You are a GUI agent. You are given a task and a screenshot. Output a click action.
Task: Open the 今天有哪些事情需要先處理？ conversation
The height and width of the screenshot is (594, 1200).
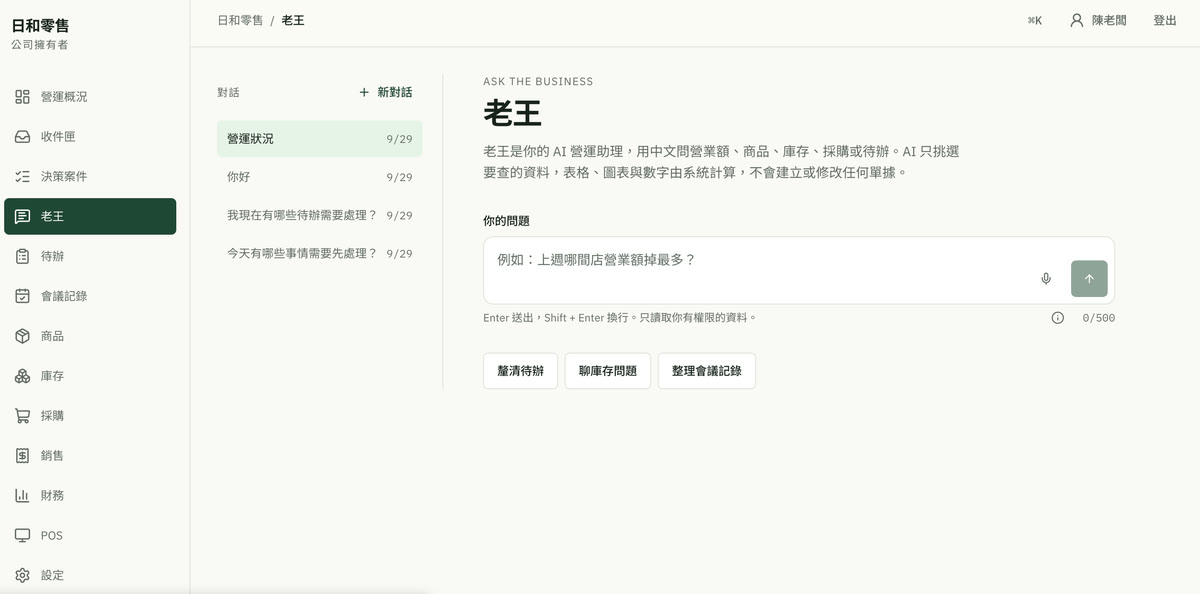(x=319, y=253)
